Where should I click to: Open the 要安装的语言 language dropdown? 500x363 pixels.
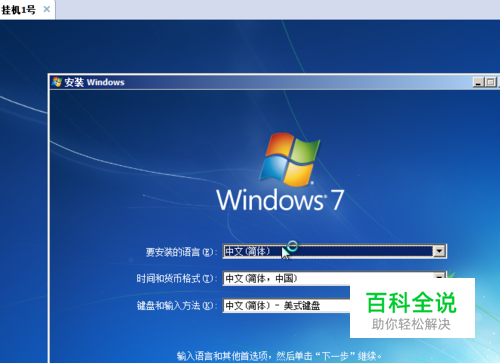(x=334, y=251)
